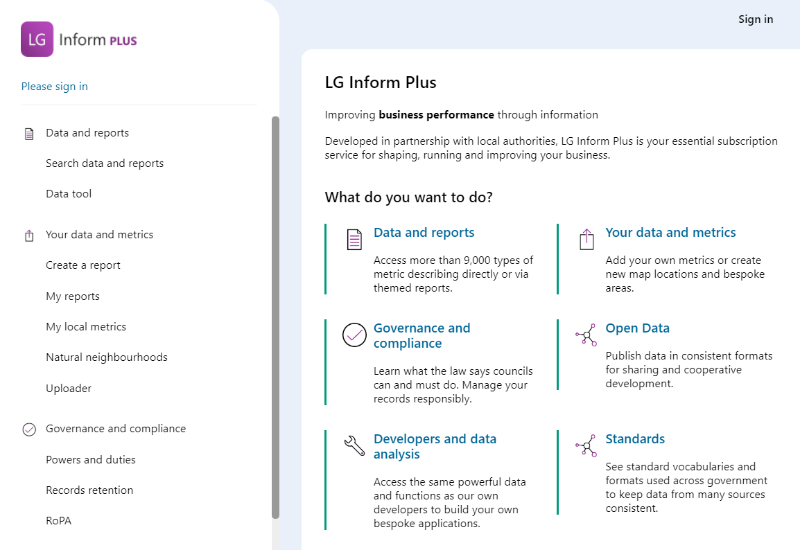This screenshot has width=800, height=550.
Task: Open the Your data and metrics card heading link
Action: 670,233
